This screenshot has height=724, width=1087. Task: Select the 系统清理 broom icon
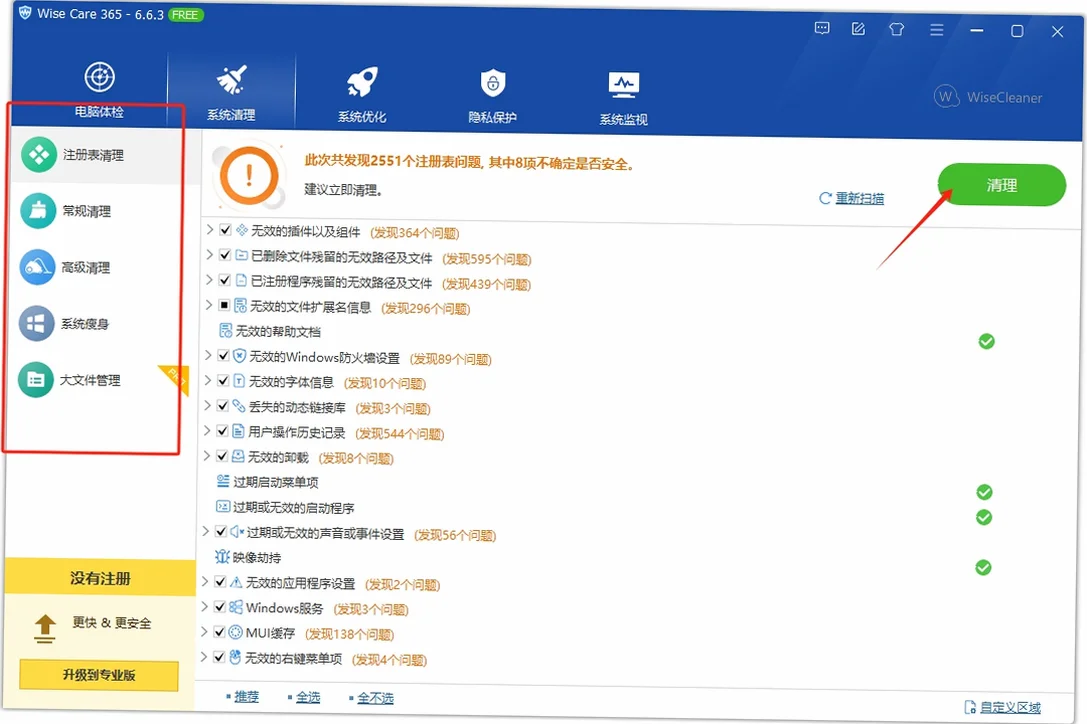(x=232, y=80)
